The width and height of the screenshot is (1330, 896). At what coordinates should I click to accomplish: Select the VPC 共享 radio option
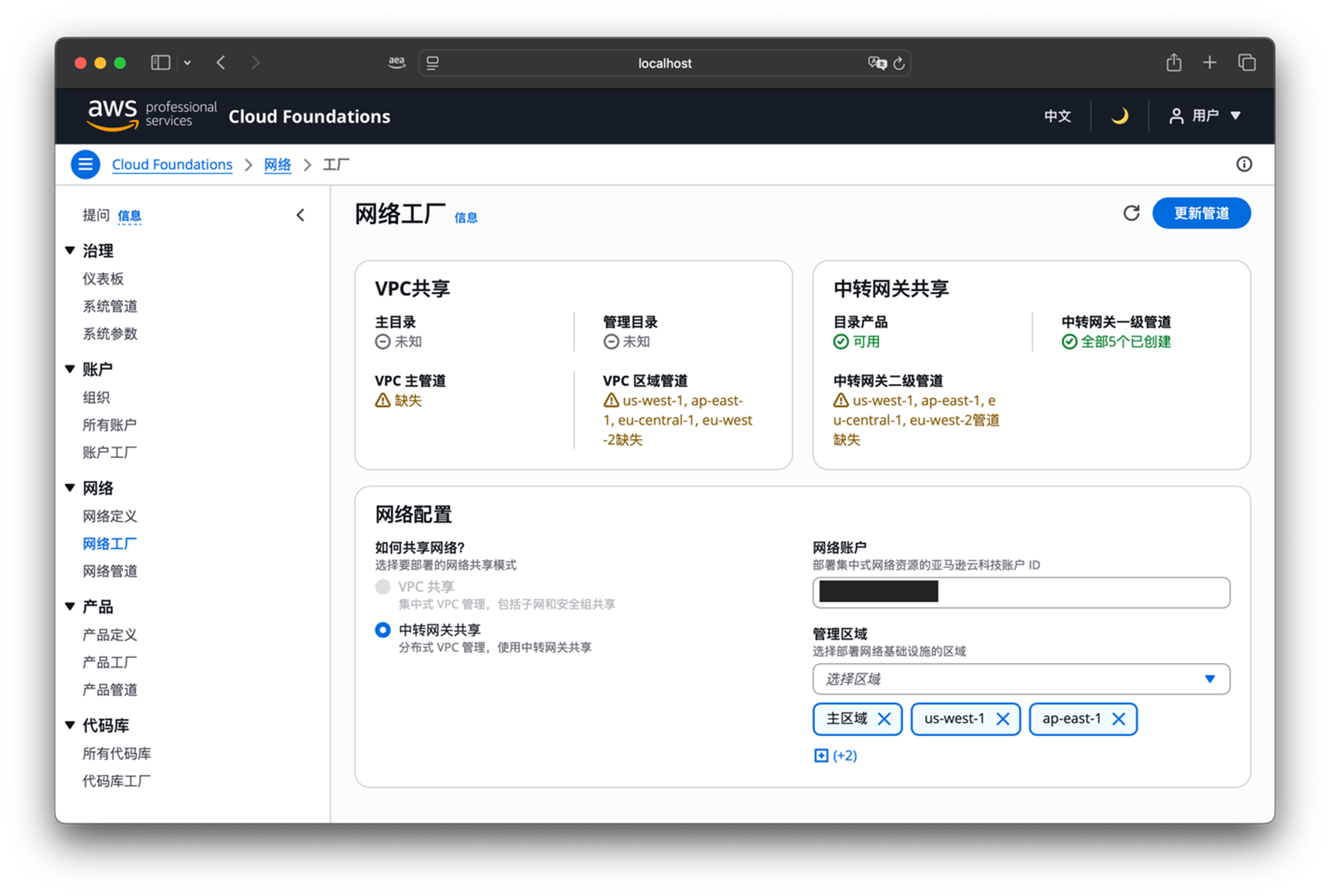click(382, 587)
